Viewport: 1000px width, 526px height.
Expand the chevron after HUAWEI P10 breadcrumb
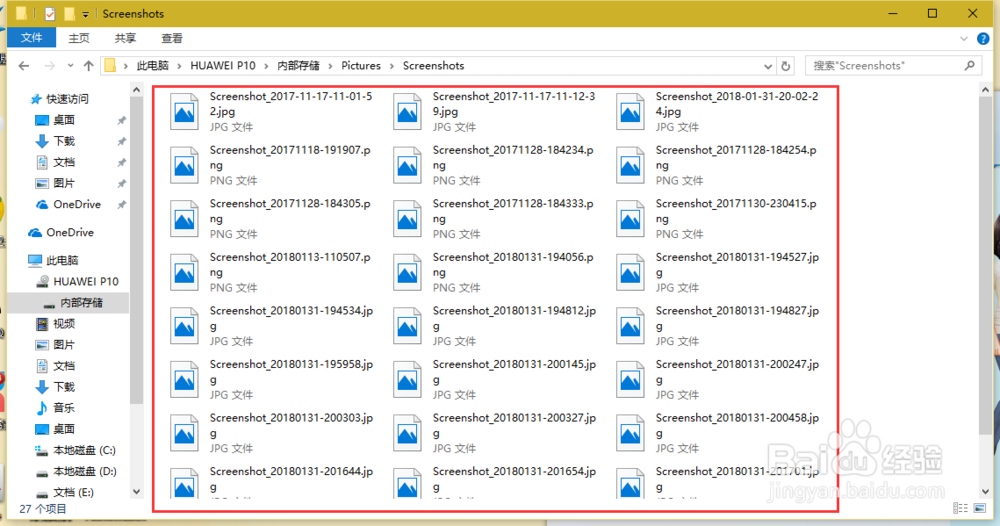(267, 66)
